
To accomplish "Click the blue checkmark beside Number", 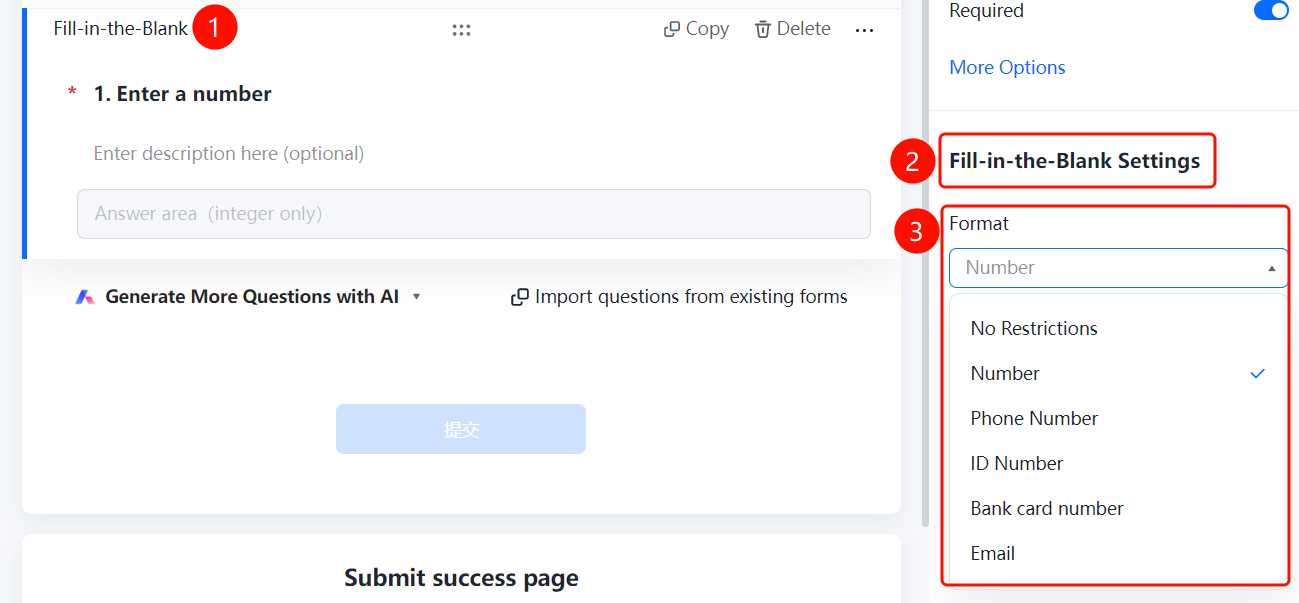I will click(1258, 373).
